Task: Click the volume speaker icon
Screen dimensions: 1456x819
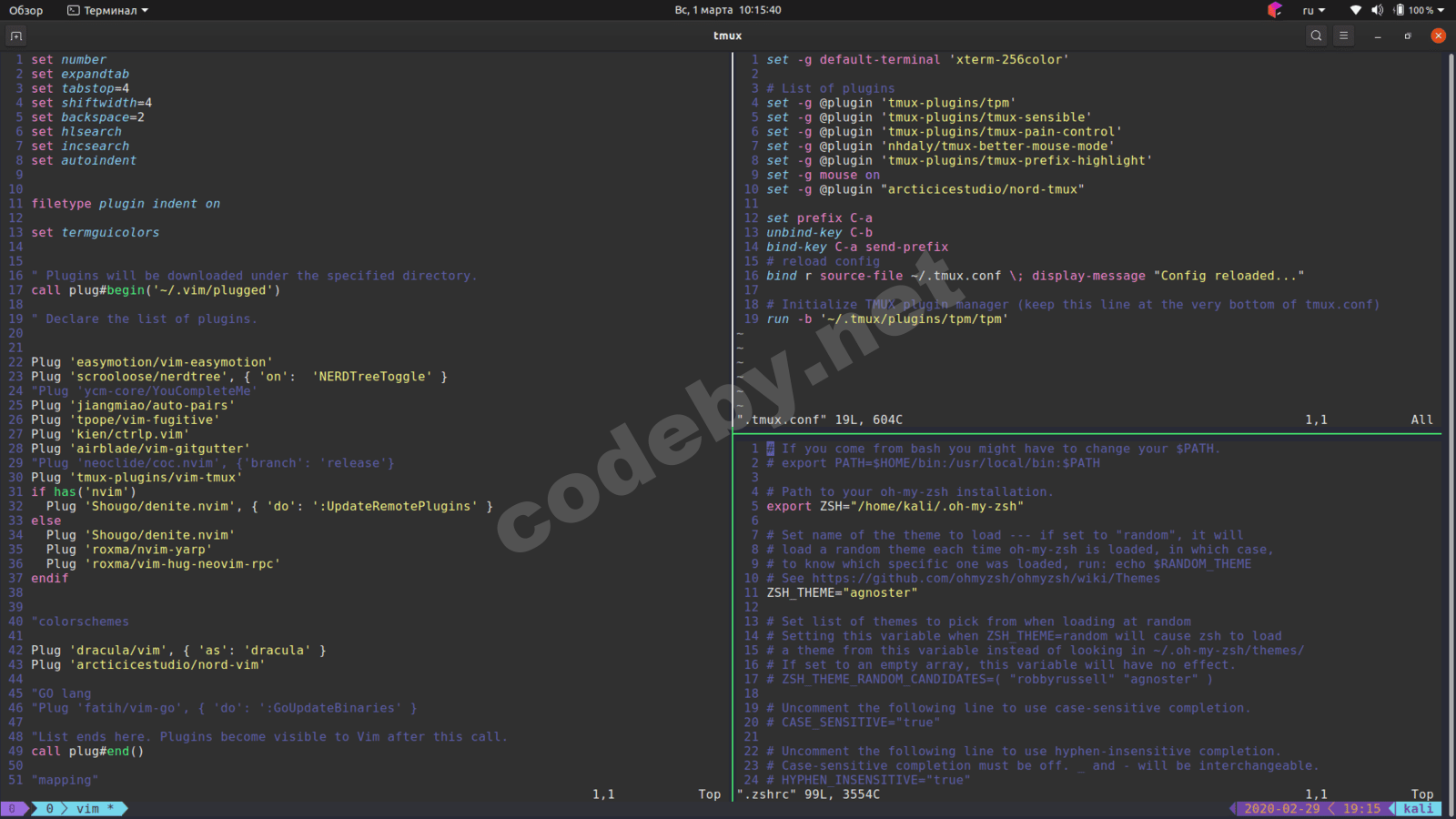Action: coord(1377,10)
